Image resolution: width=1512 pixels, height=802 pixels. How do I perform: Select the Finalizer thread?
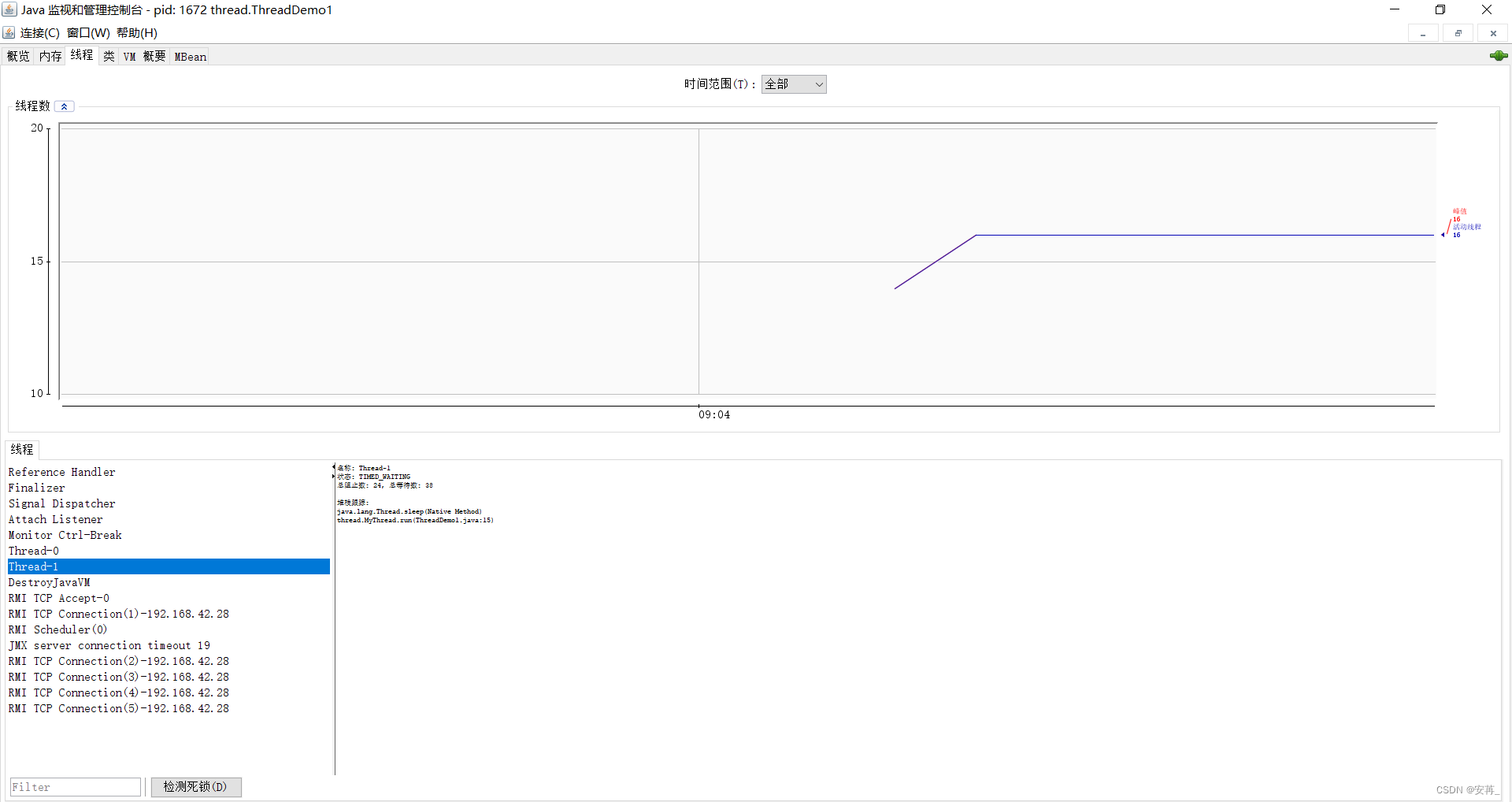click(169, 488)
